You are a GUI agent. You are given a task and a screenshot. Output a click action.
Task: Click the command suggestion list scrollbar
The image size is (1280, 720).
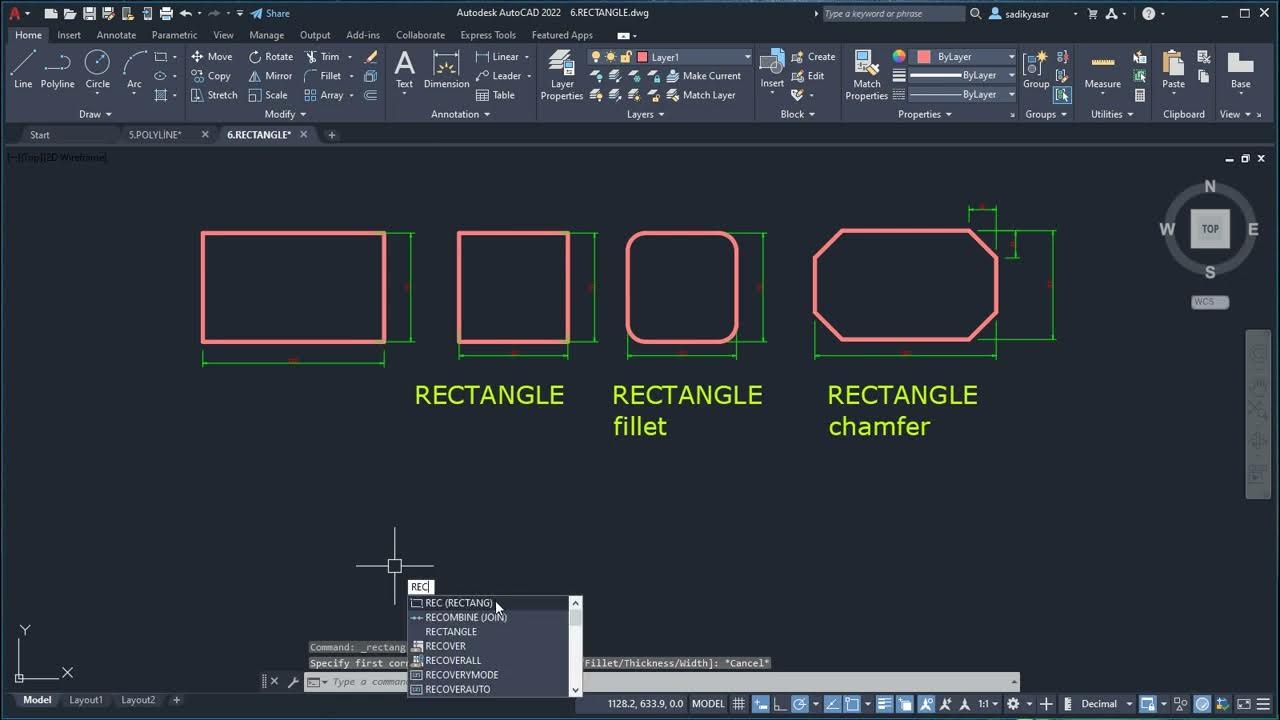[575, 646]
